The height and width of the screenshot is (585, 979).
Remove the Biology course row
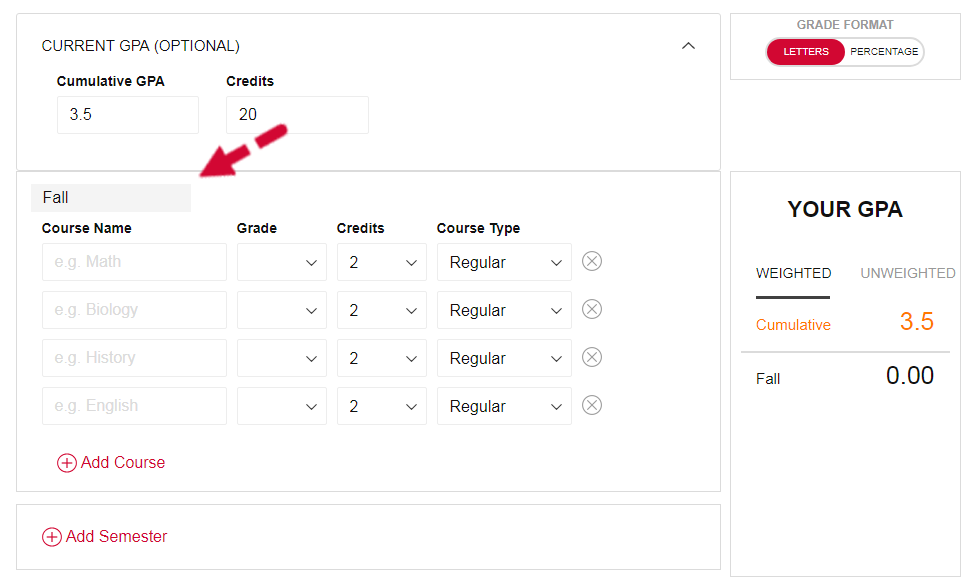tap(591, 309)
